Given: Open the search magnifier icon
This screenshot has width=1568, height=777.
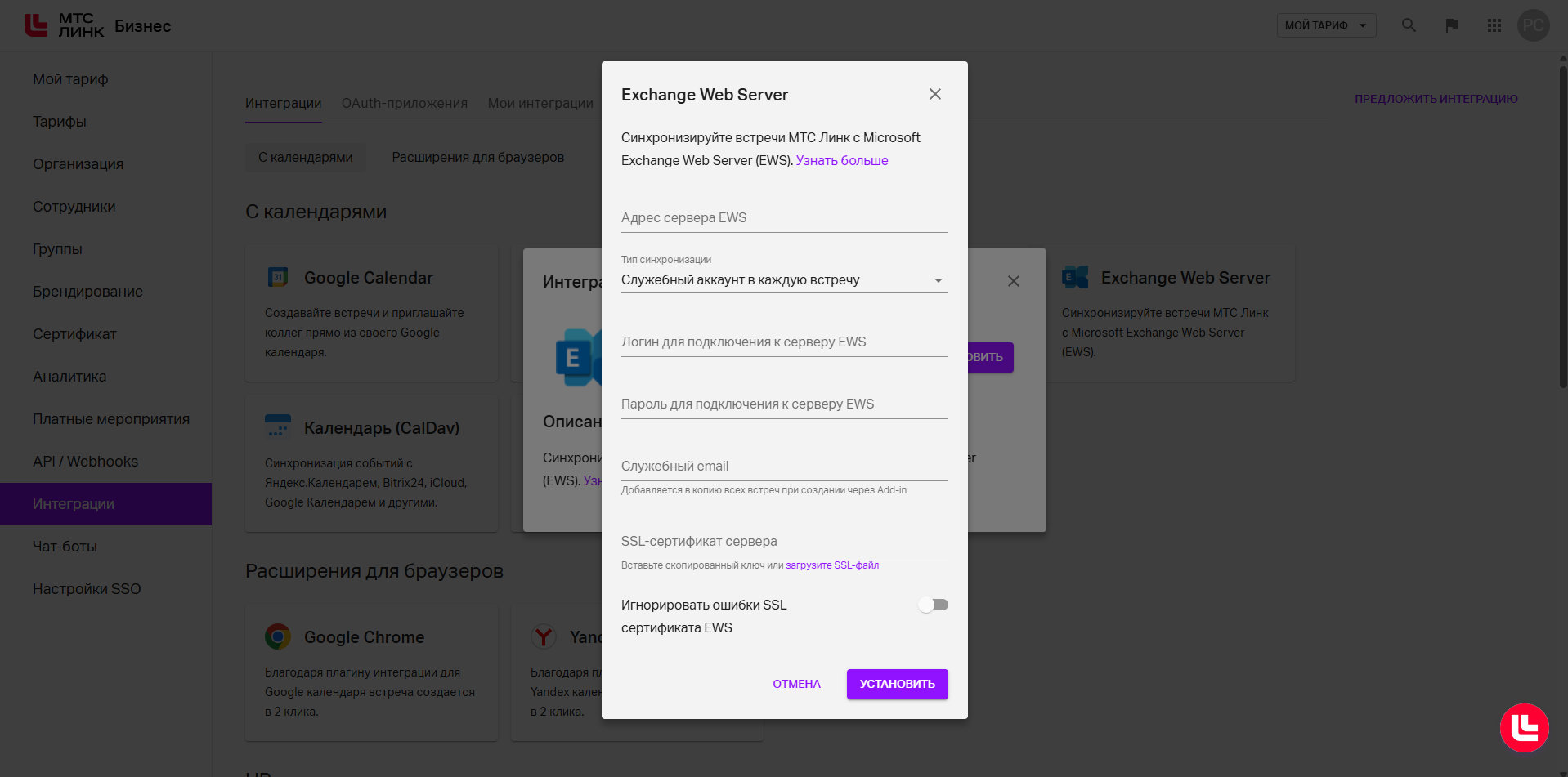Looking at the screenshot, I should coord(1409,25).
